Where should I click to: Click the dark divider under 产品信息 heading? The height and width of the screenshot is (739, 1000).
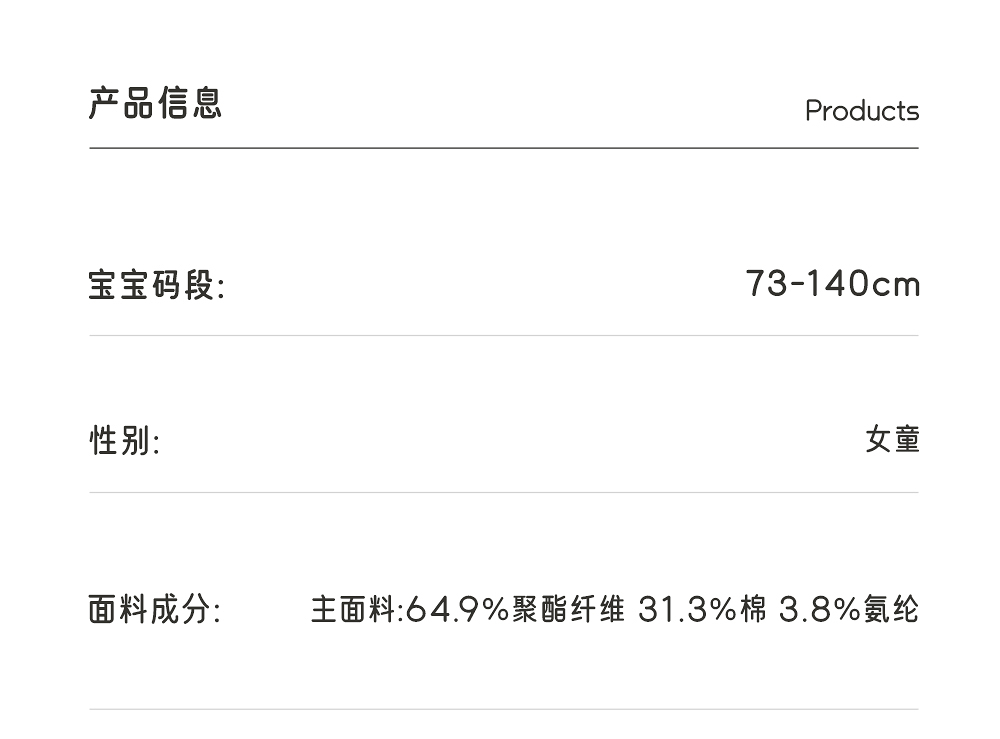coord(503,148)
